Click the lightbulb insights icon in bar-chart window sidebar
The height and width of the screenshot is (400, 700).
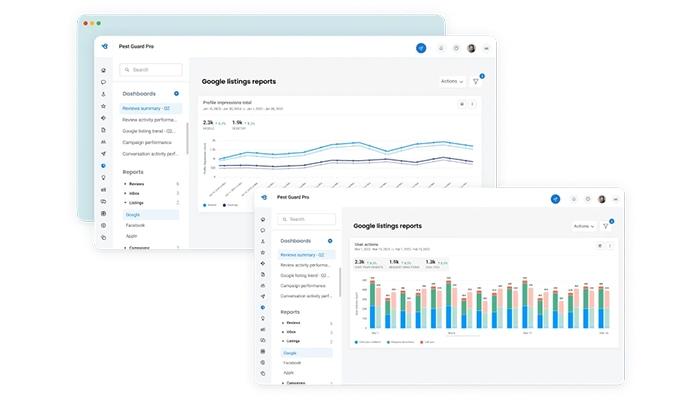pyautogui.click(x=263, y=318)
